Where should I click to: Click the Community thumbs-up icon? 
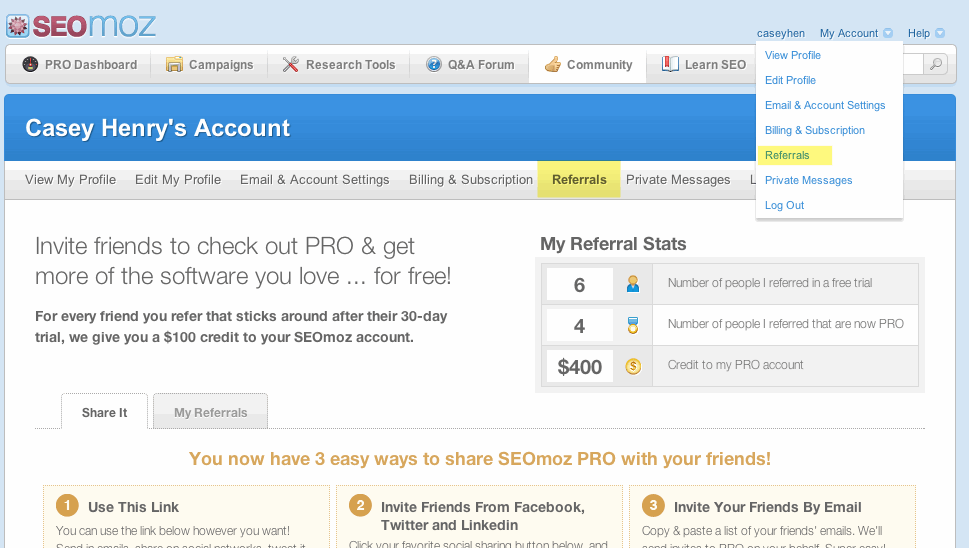[552, 65]
